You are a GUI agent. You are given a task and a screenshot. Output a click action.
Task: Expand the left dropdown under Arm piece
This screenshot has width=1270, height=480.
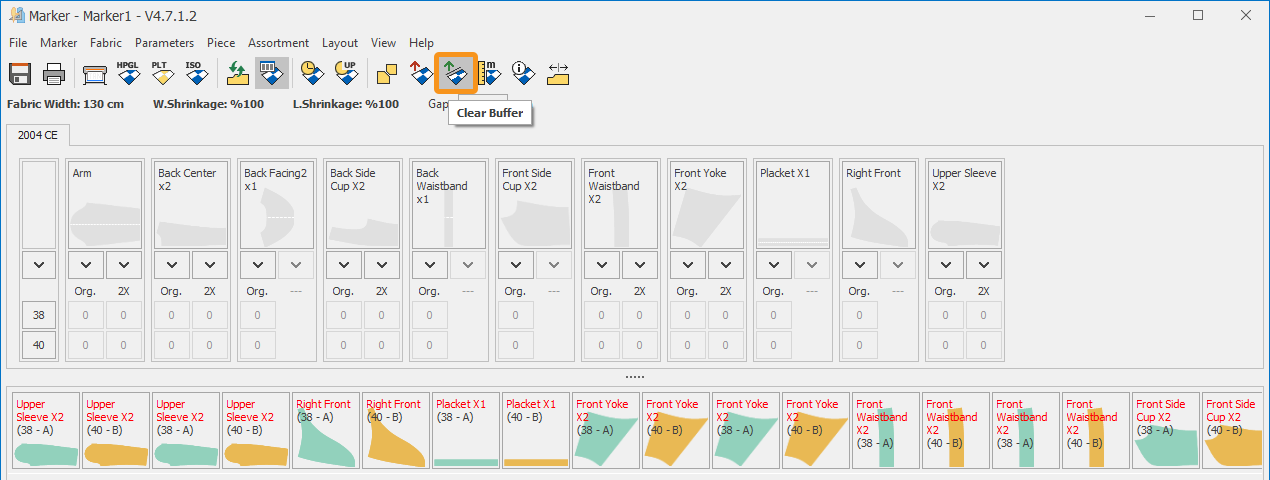coord(86,265)
